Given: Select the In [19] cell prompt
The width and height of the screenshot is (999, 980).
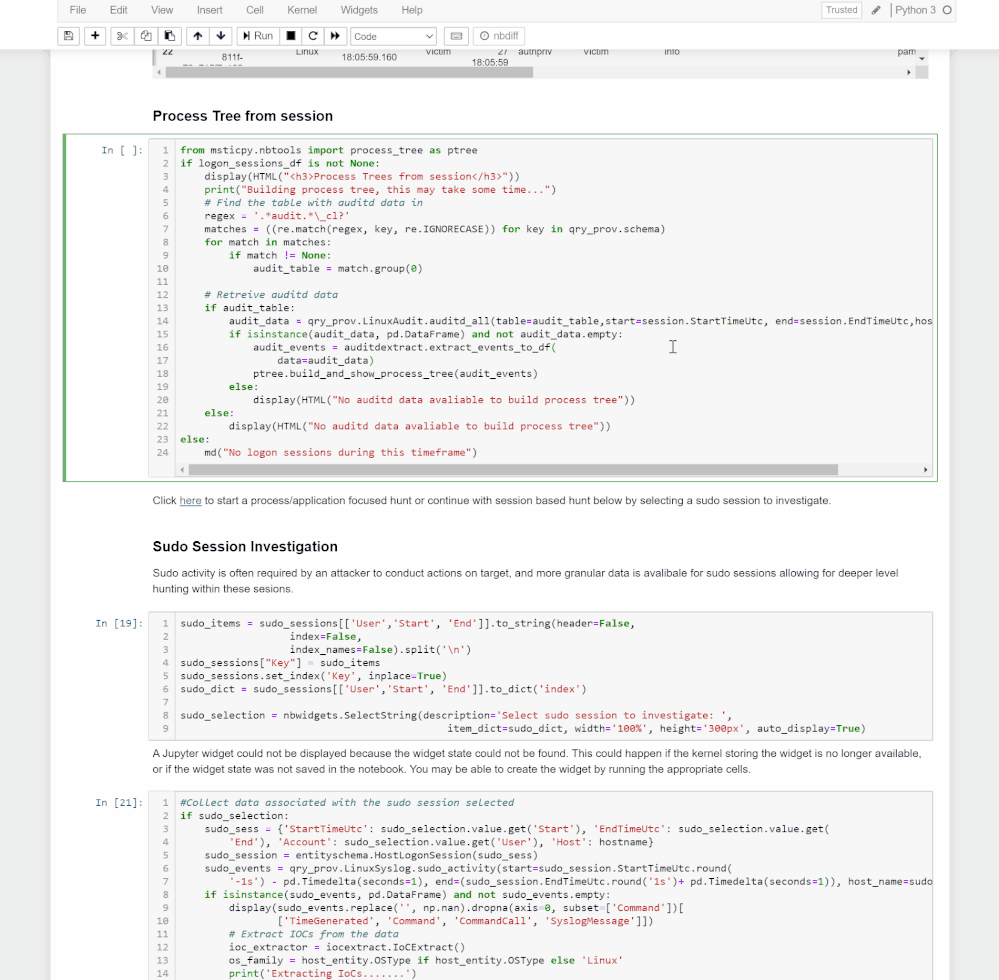Looking at the screenshot, I should [x=119, y=623].
